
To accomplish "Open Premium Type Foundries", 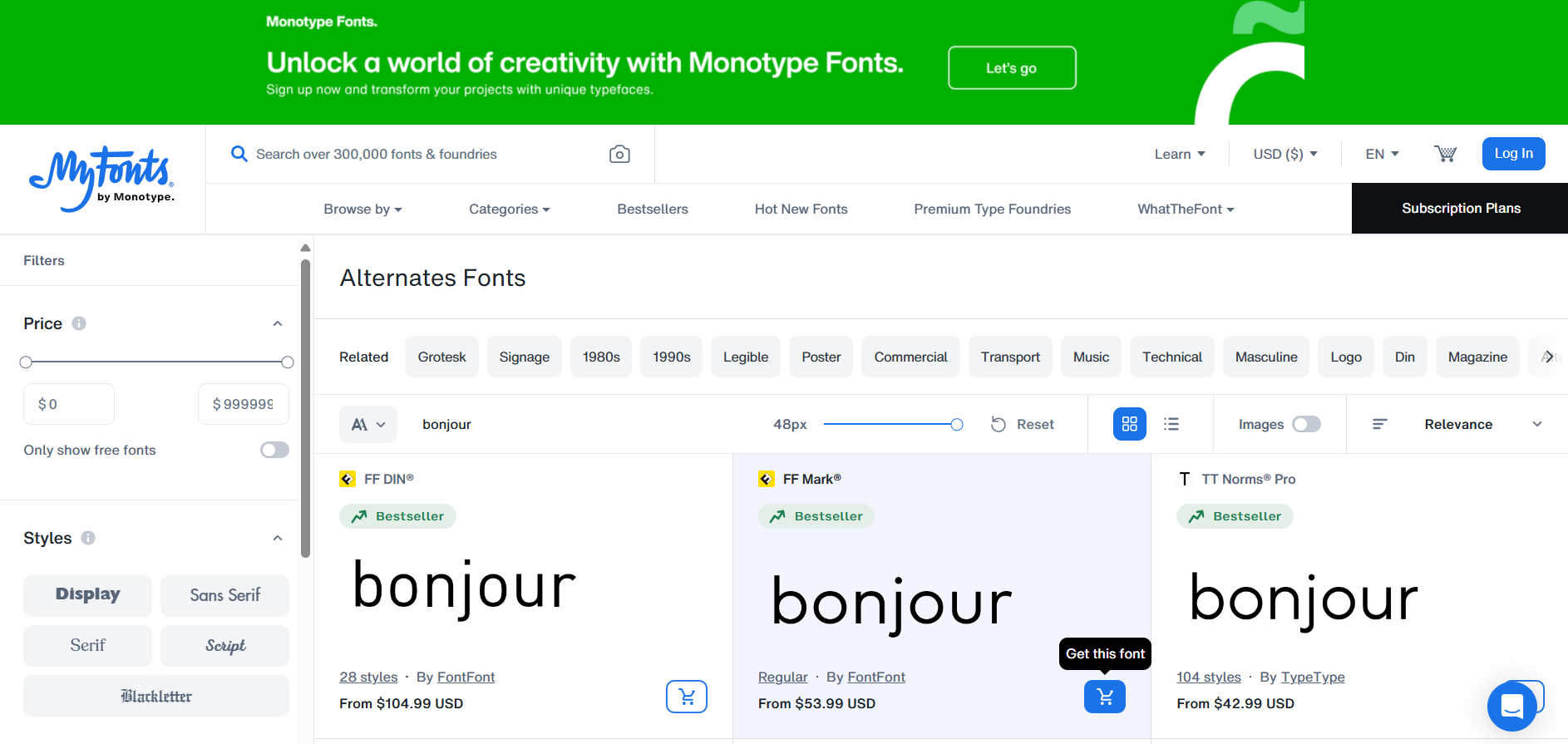I will coord(993,209).
